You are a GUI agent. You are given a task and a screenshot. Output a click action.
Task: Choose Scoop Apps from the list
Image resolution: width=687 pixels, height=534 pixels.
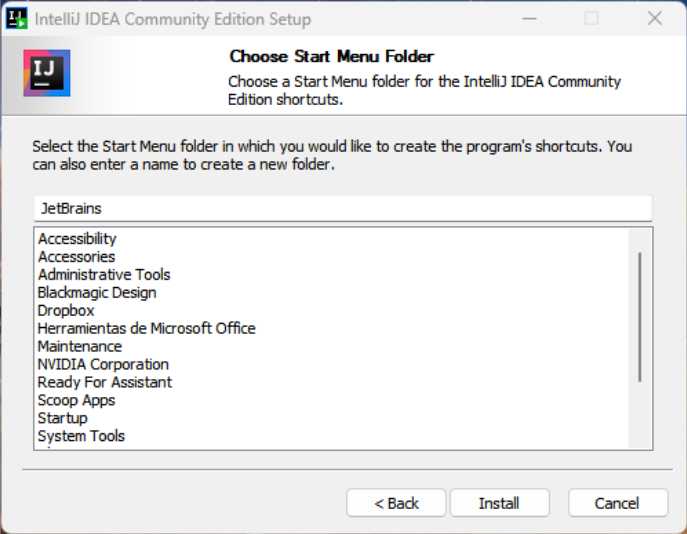point(76,401)
